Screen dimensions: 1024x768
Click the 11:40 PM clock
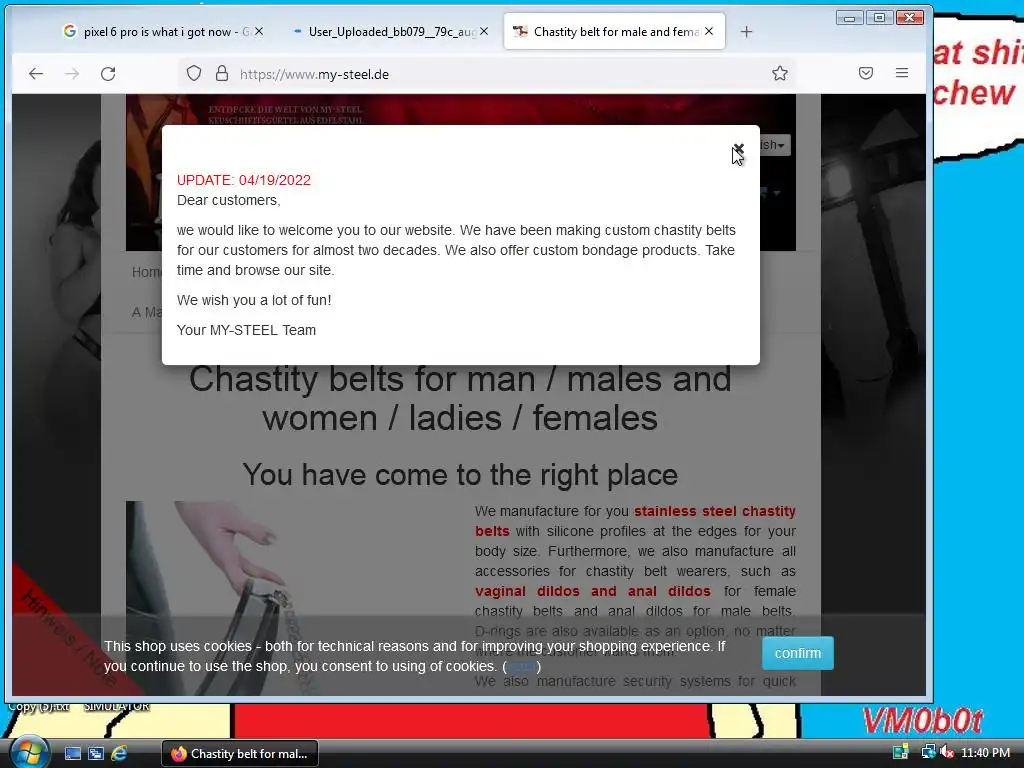(x=985, y=752)
